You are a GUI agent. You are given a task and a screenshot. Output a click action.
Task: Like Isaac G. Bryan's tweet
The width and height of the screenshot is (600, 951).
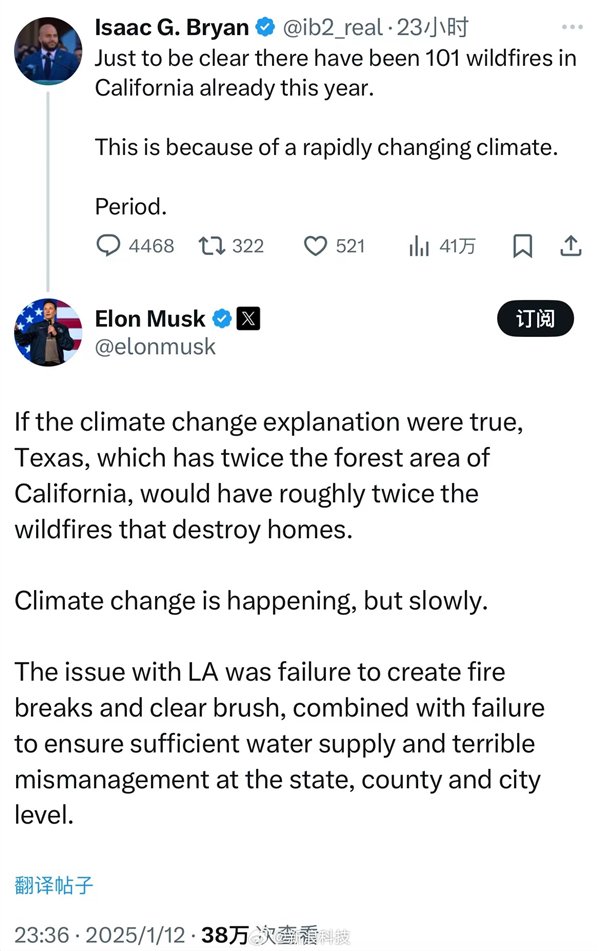[316, 245]
